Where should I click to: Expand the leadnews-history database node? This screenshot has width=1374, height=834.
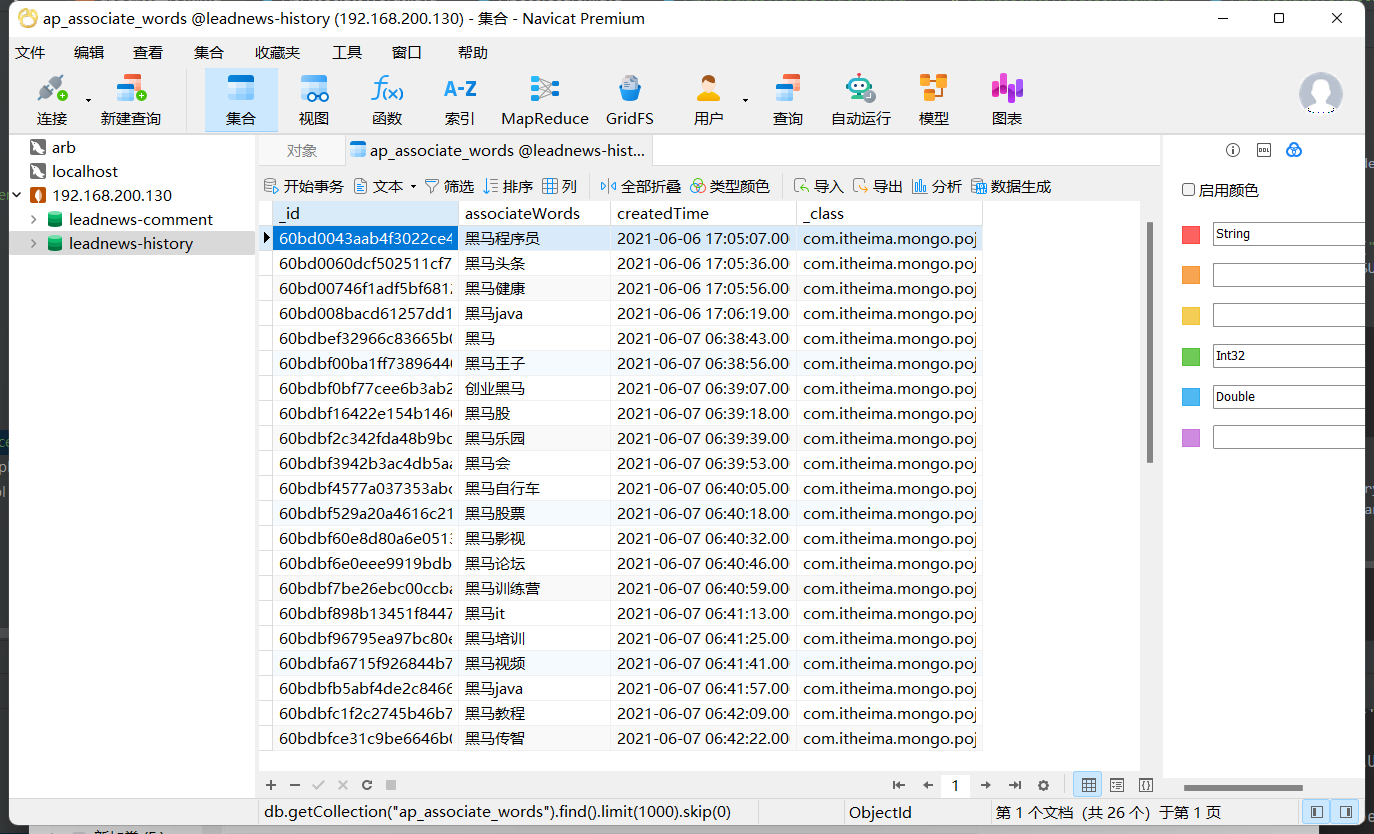[33, 243]
